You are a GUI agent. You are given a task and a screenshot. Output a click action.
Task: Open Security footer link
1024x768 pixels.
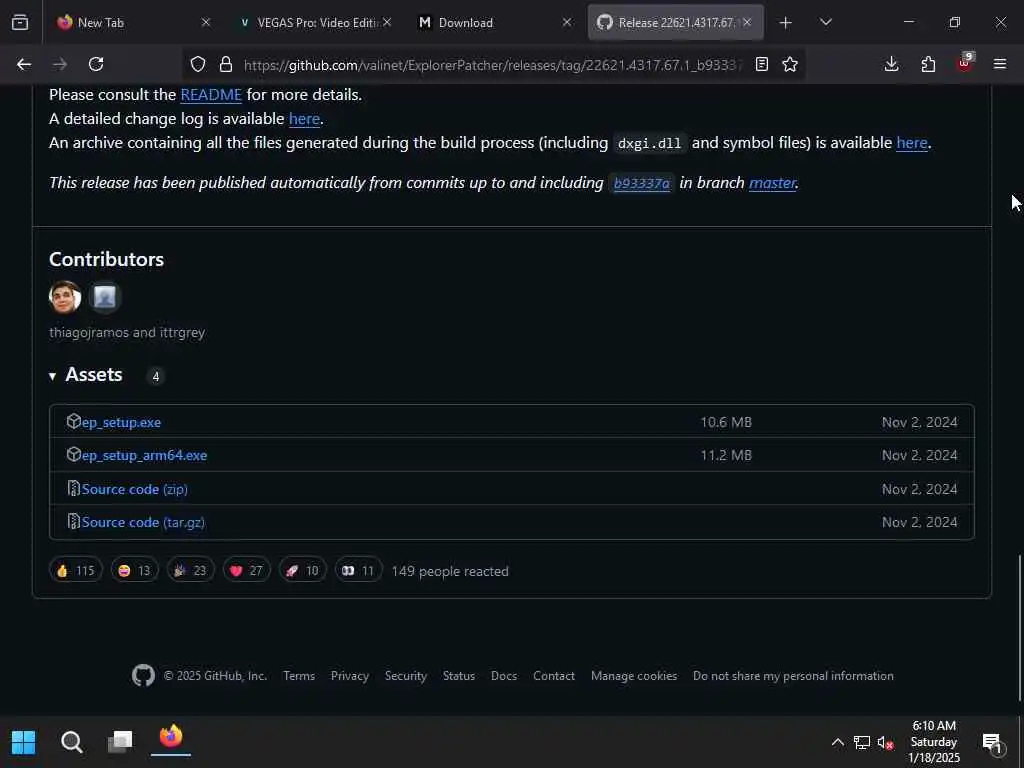coord(406,676)
